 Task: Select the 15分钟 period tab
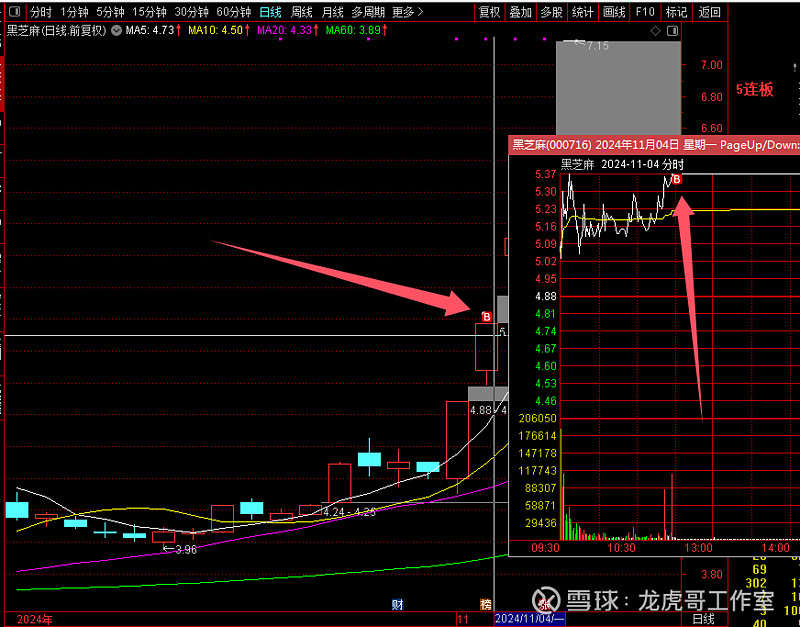149,12
